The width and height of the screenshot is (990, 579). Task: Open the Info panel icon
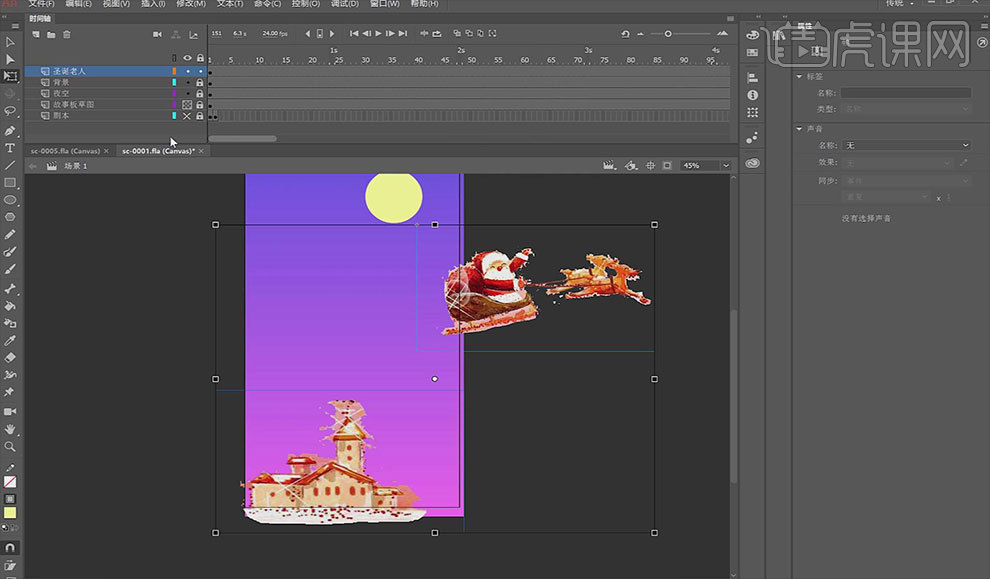pos(752,95)
